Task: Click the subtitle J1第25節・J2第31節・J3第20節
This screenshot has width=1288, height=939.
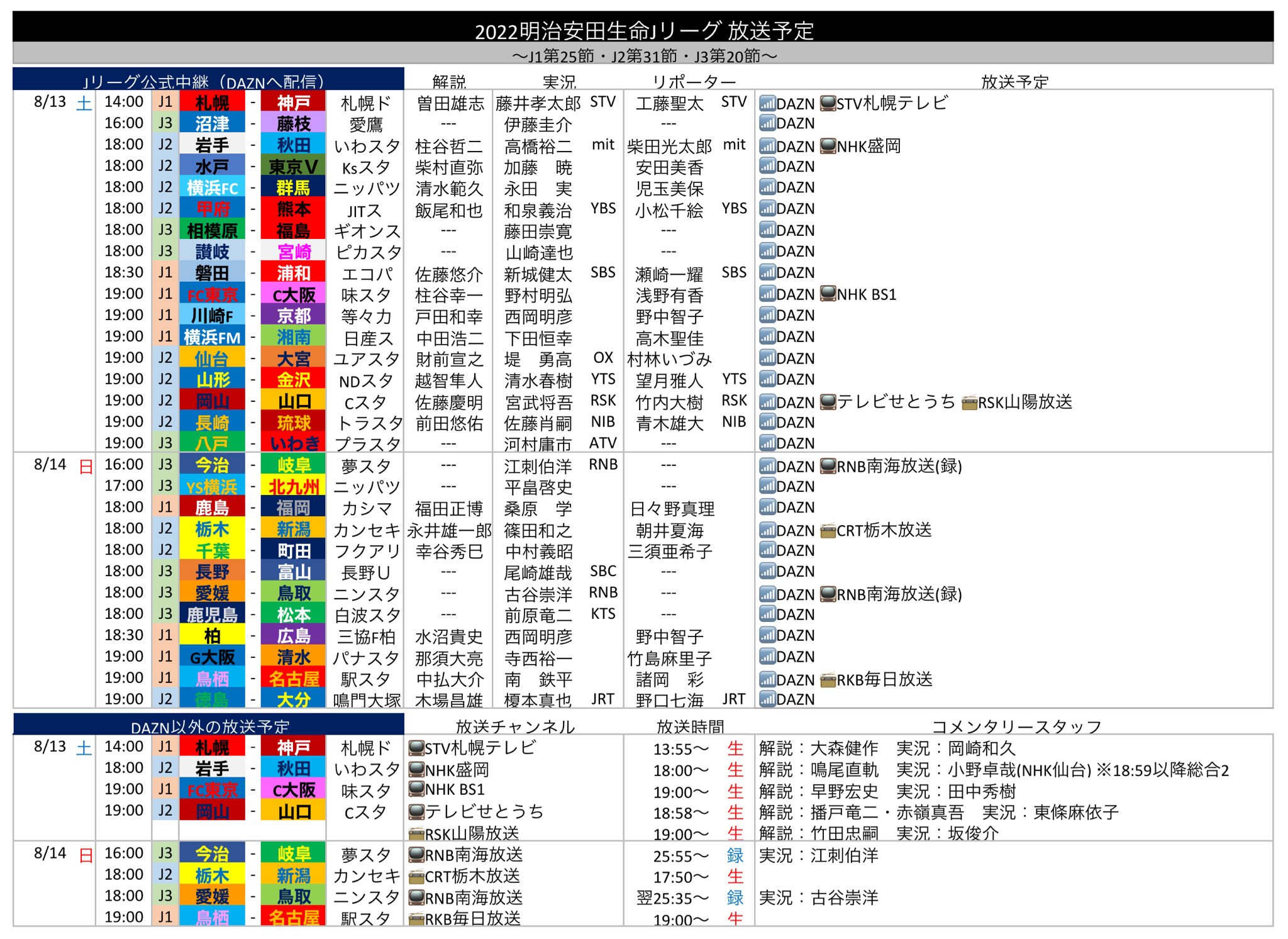Action: [x=643, y=56]
